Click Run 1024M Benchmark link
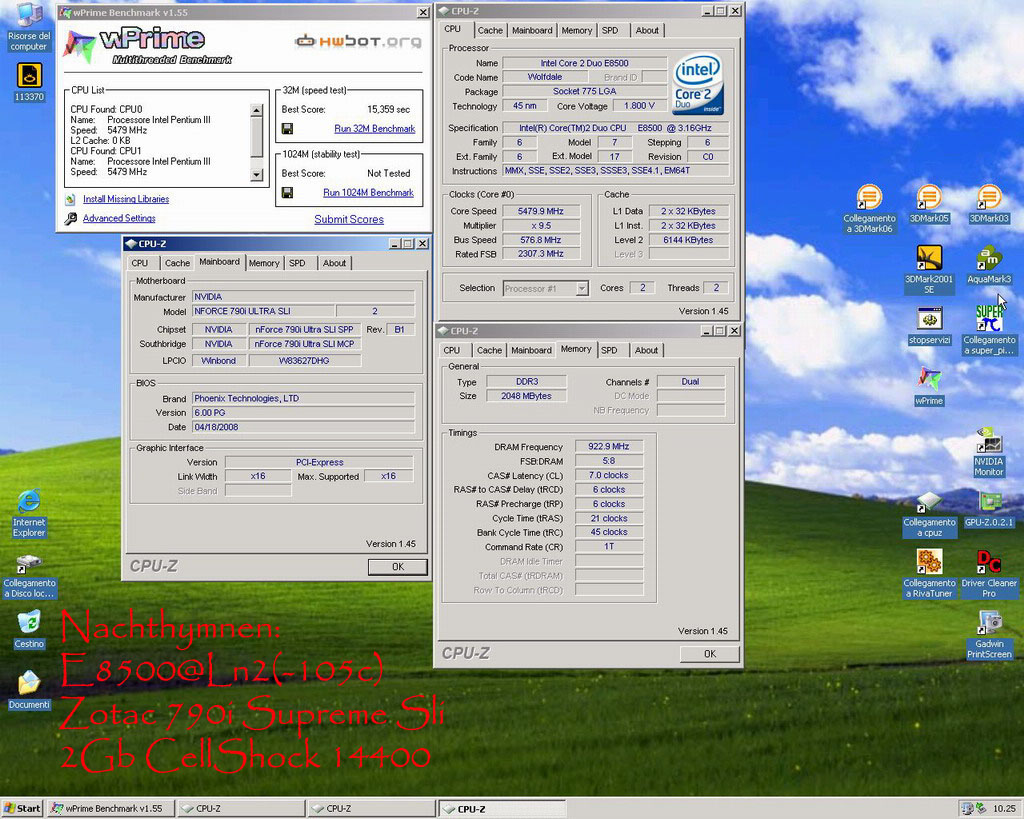The width and height of the screenshot is (1024, 819). pos(368,193)
